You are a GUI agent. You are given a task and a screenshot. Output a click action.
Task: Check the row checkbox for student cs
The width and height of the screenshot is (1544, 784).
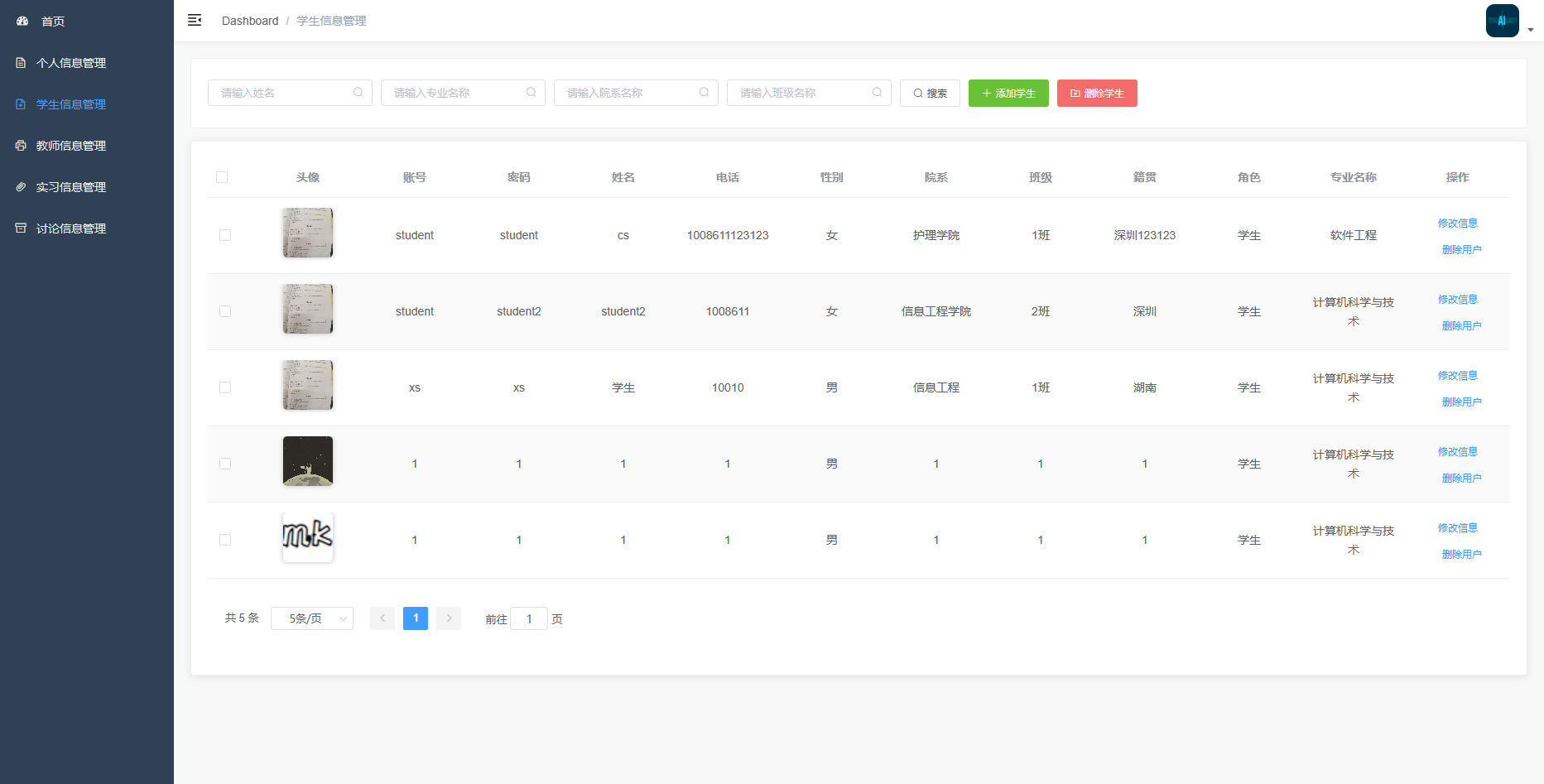point(225,235)
